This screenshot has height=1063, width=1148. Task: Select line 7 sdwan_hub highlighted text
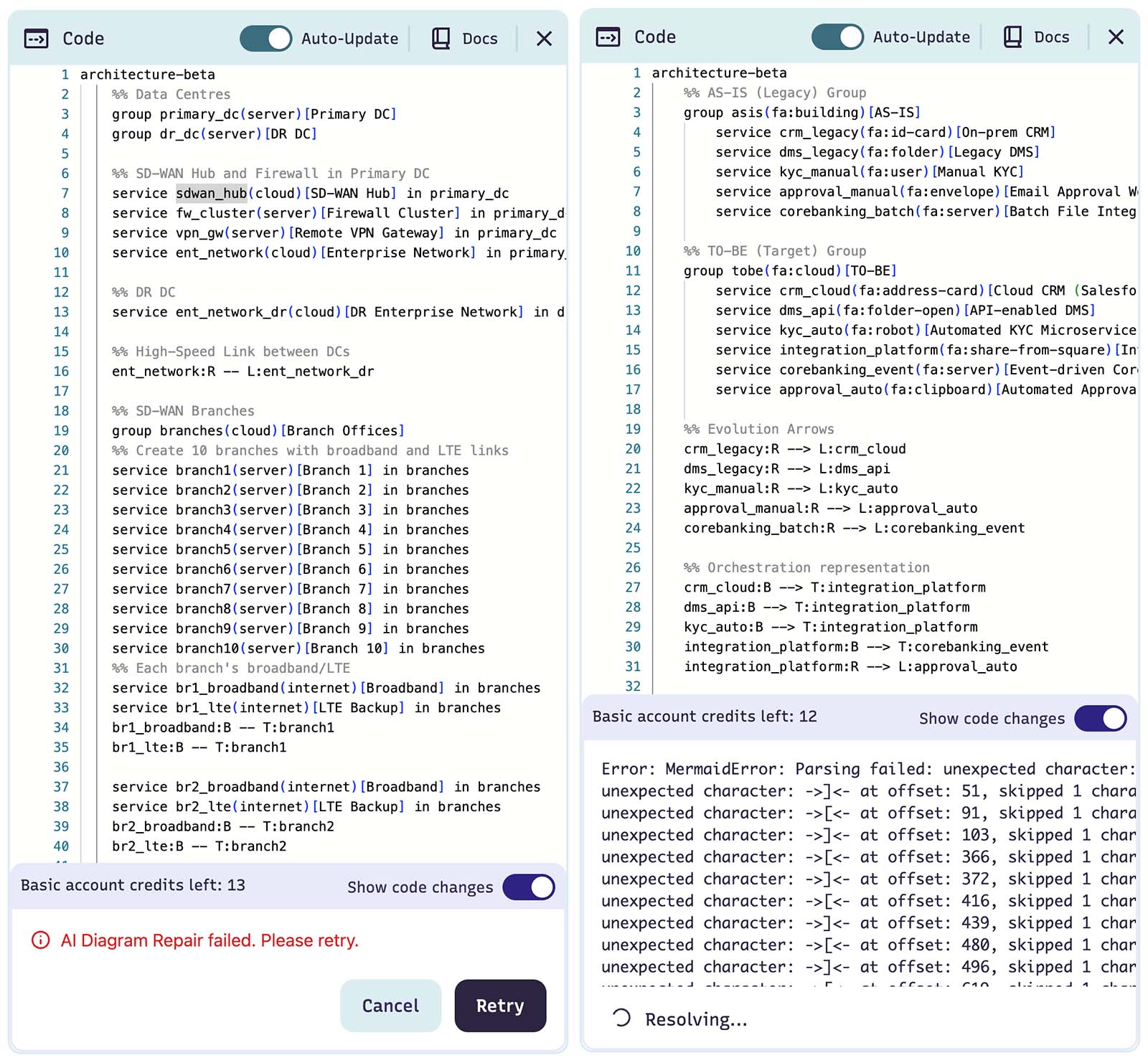[x=212, y=194]
